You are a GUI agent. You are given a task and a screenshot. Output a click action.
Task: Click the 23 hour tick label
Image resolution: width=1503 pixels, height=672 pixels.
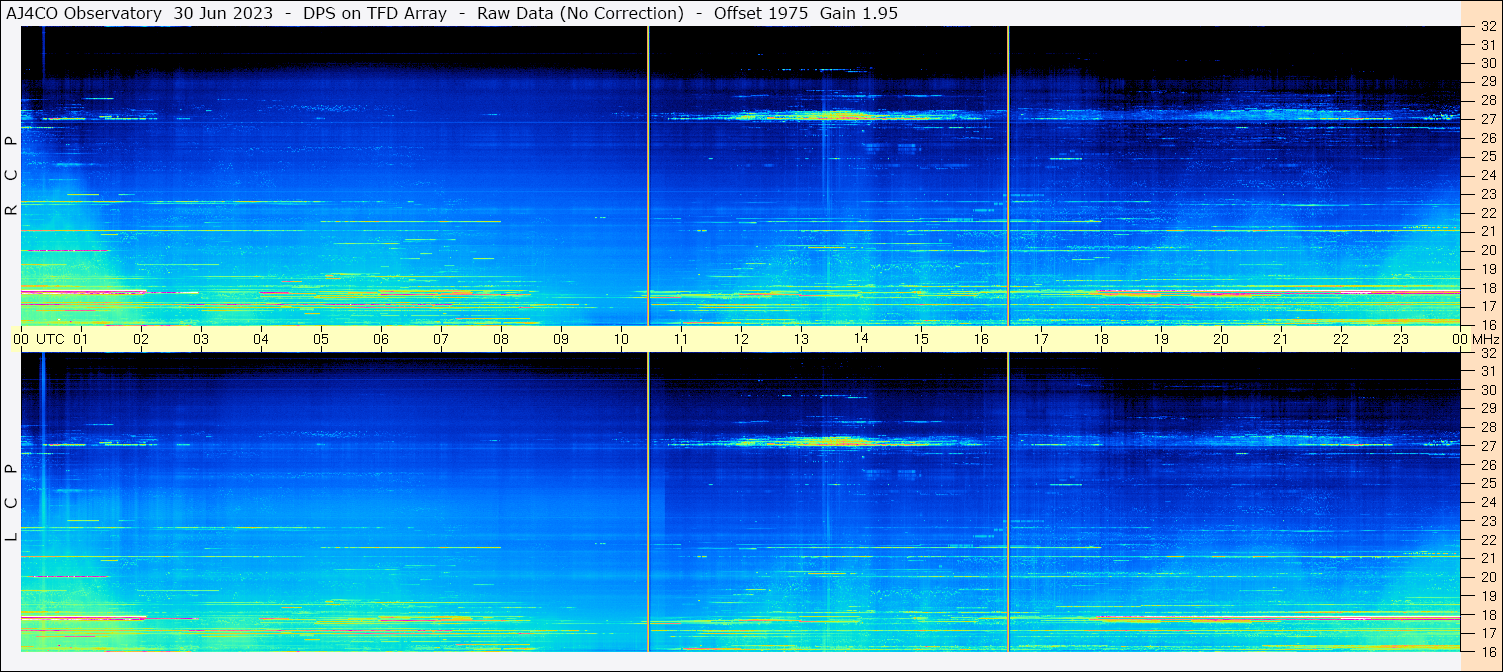click(1401, 339)
